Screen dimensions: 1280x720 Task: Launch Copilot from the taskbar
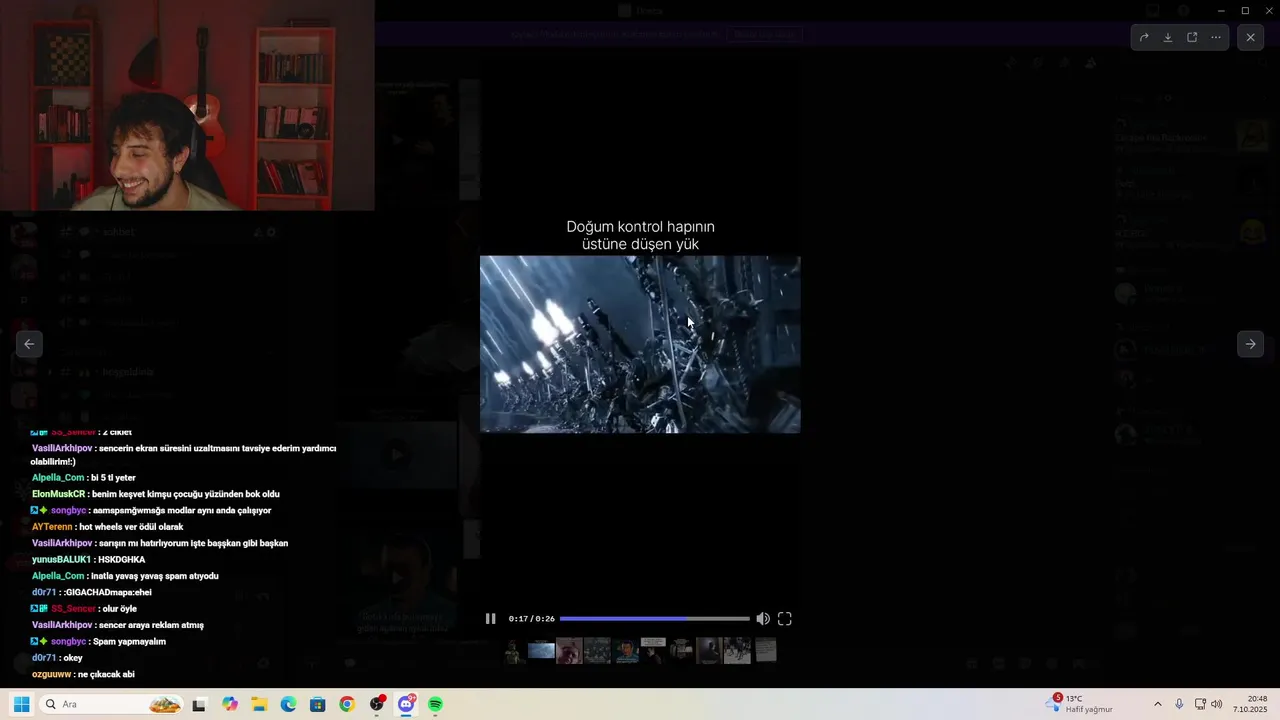click(x=230, y=704)
